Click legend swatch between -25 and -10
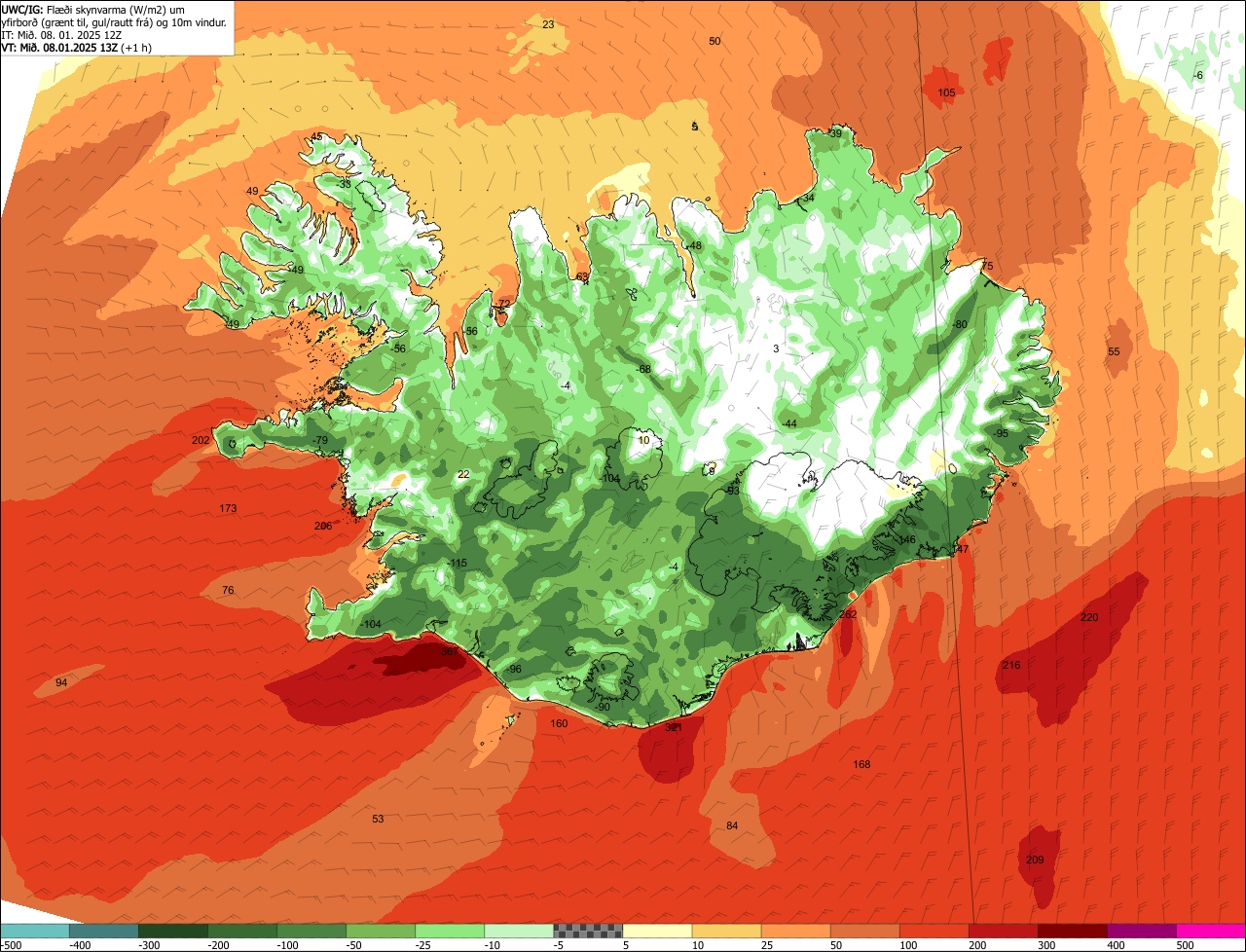 [450, 931]
